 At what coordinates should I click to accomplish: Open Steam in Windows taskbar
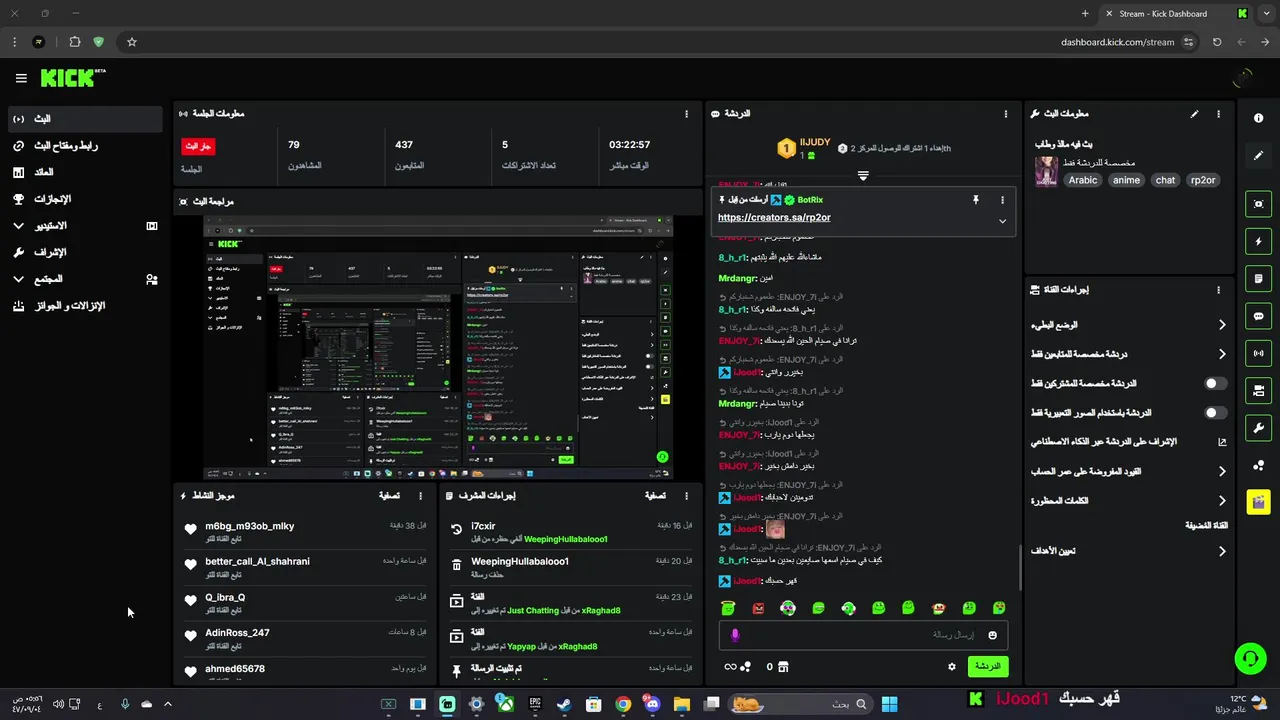click(x=564, y=704)
